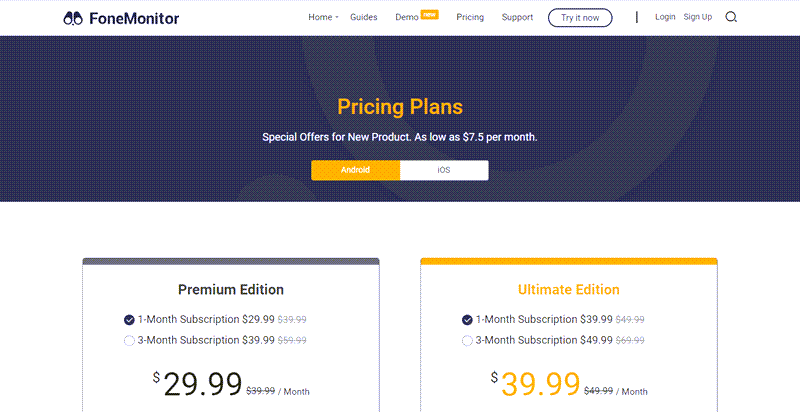Image resolution: width=800 pixels, height=412 pixels.
Task: Select Premium 3-Month Subscription radio button
Action: point(129,340)
